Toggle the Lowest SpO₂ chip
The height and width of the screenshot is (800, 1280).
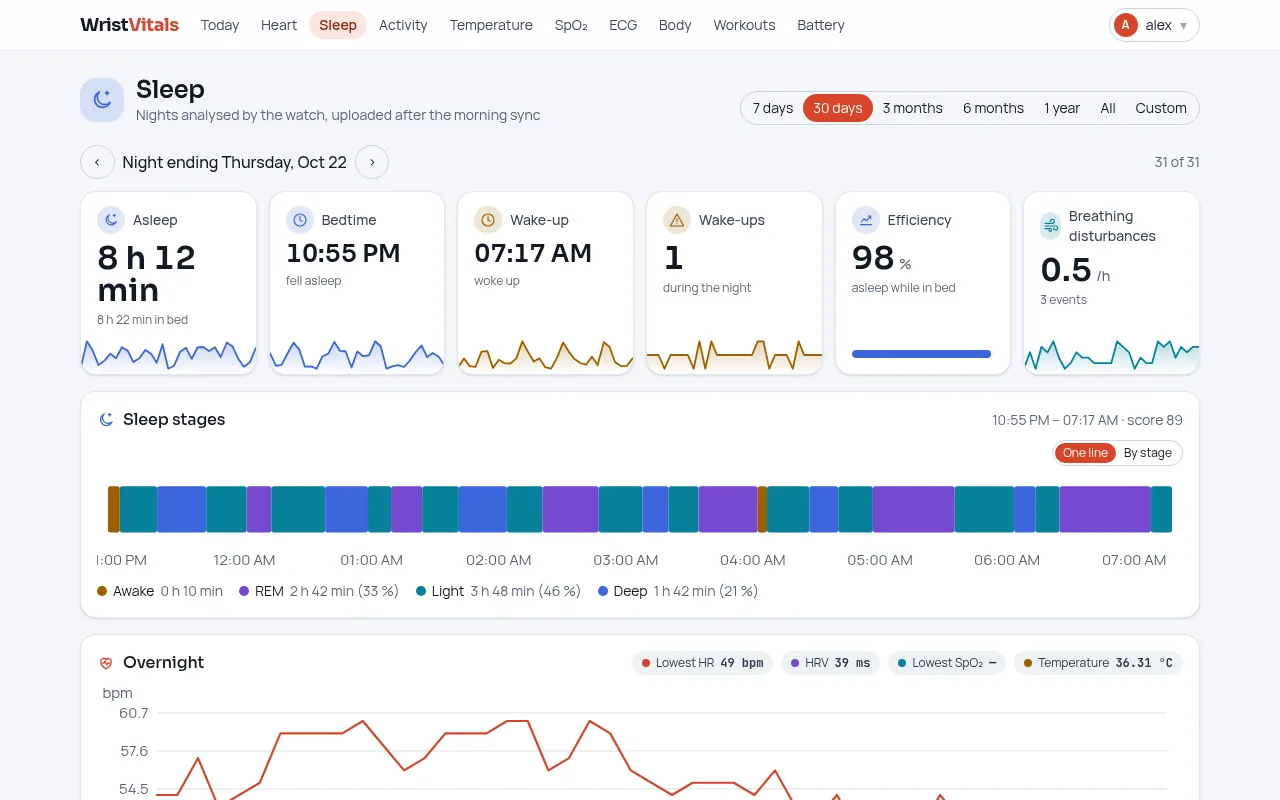[947, 663]
